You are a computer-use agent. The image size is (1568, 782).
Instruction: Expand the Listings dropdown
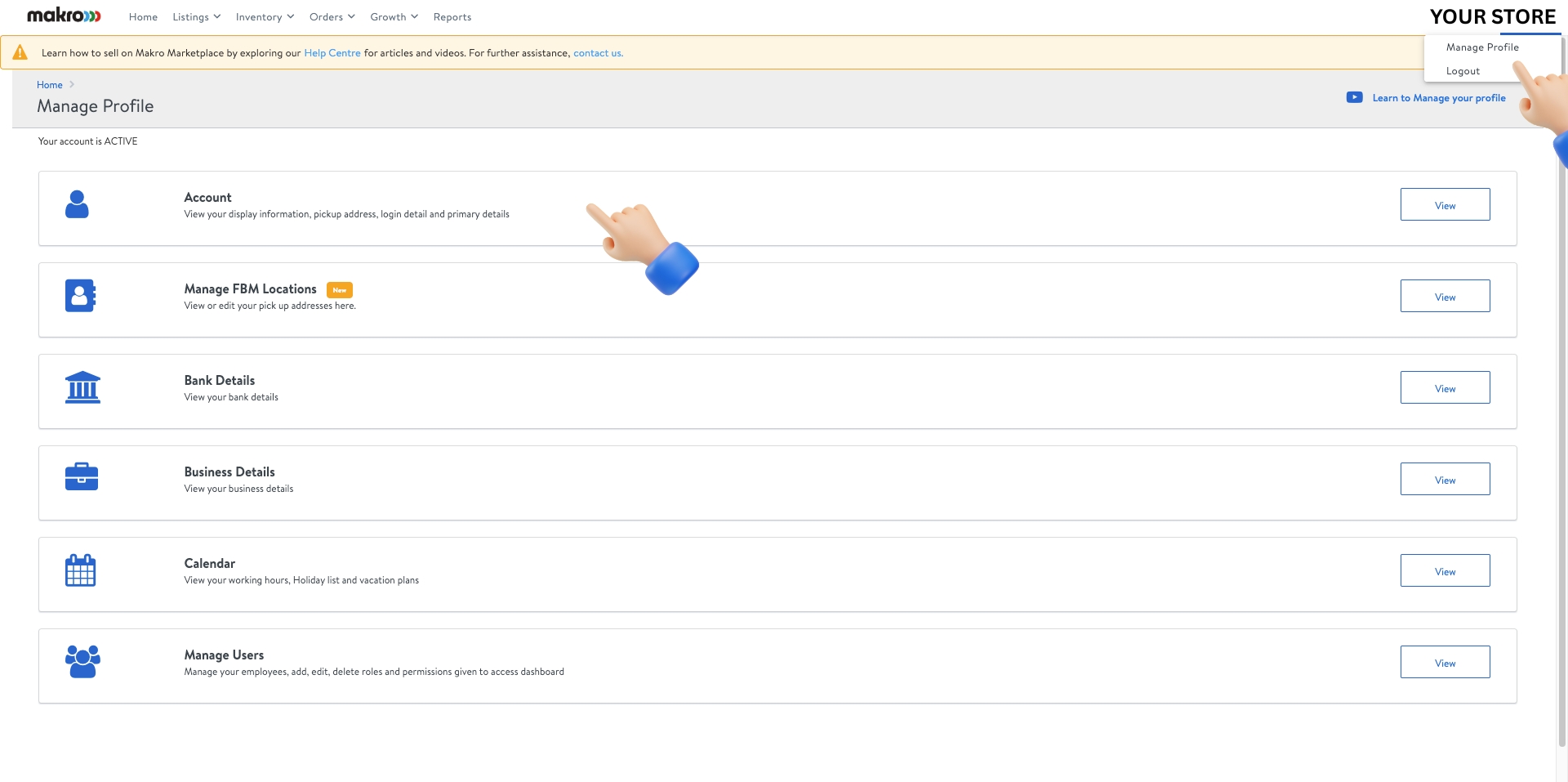pos(195,16)
